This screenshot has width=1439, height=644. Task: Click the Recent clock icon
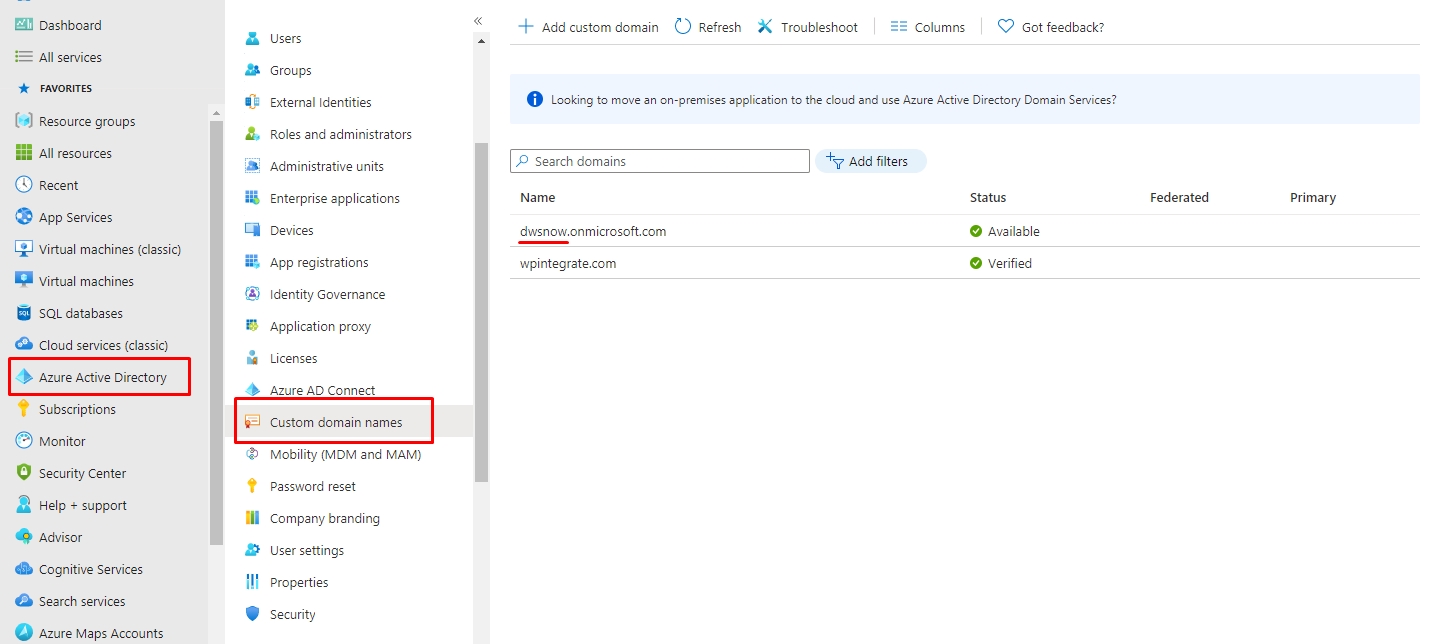click(x=24, y=185)
